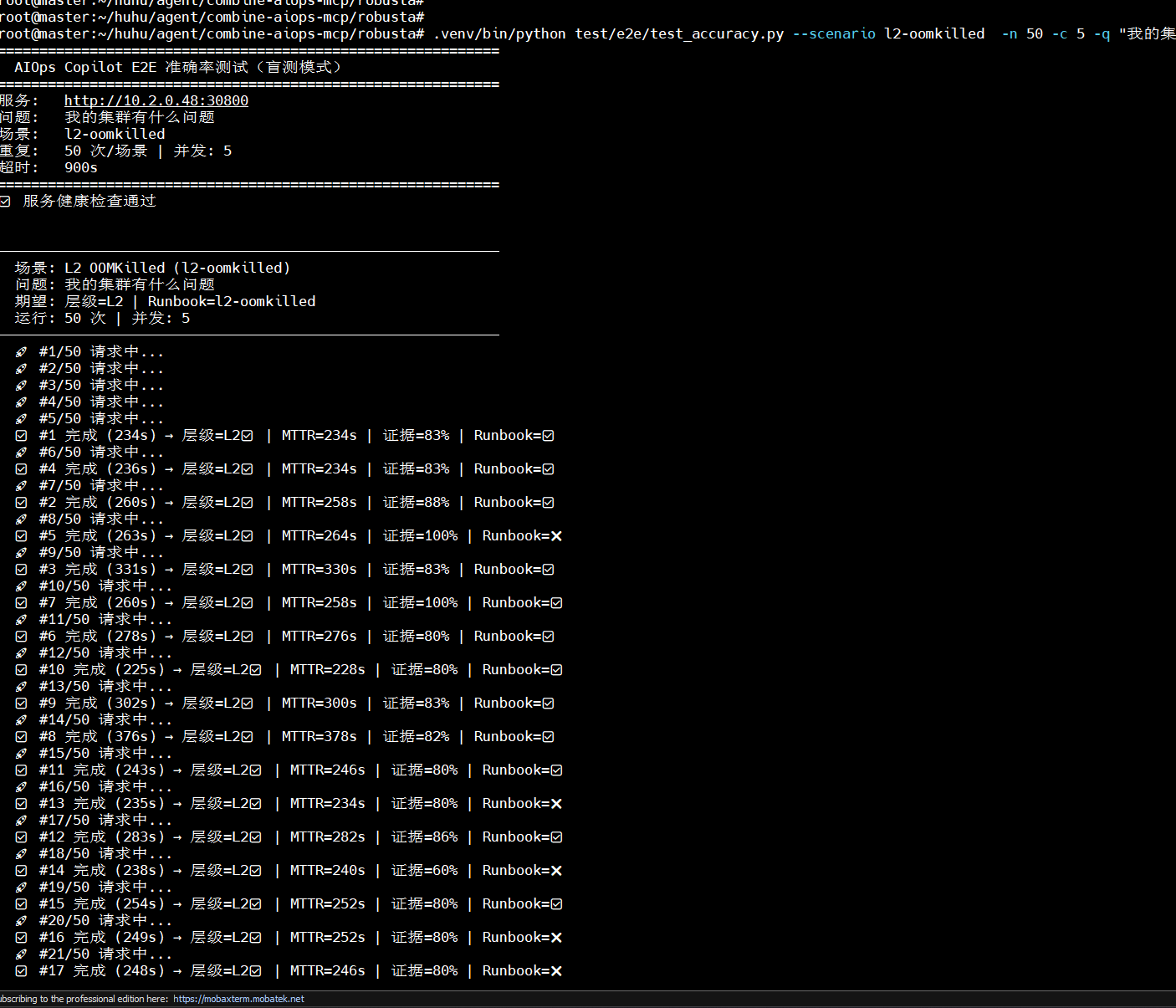This screenshot has height=1008, width=1176.
Task: Click the rocket icon beside #15/50 请求中
Action: coord(21,754)
